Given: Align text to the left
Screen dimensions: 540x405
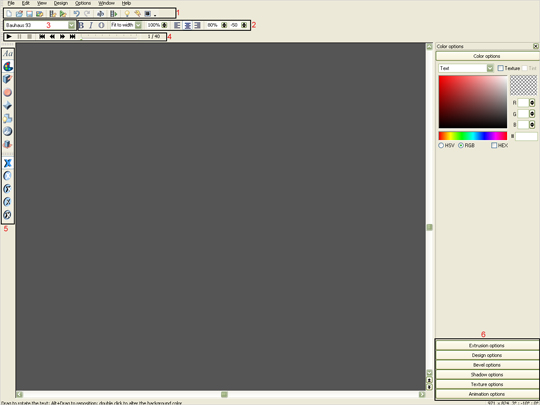Looking at the screenshot, I should pos(177,25).
